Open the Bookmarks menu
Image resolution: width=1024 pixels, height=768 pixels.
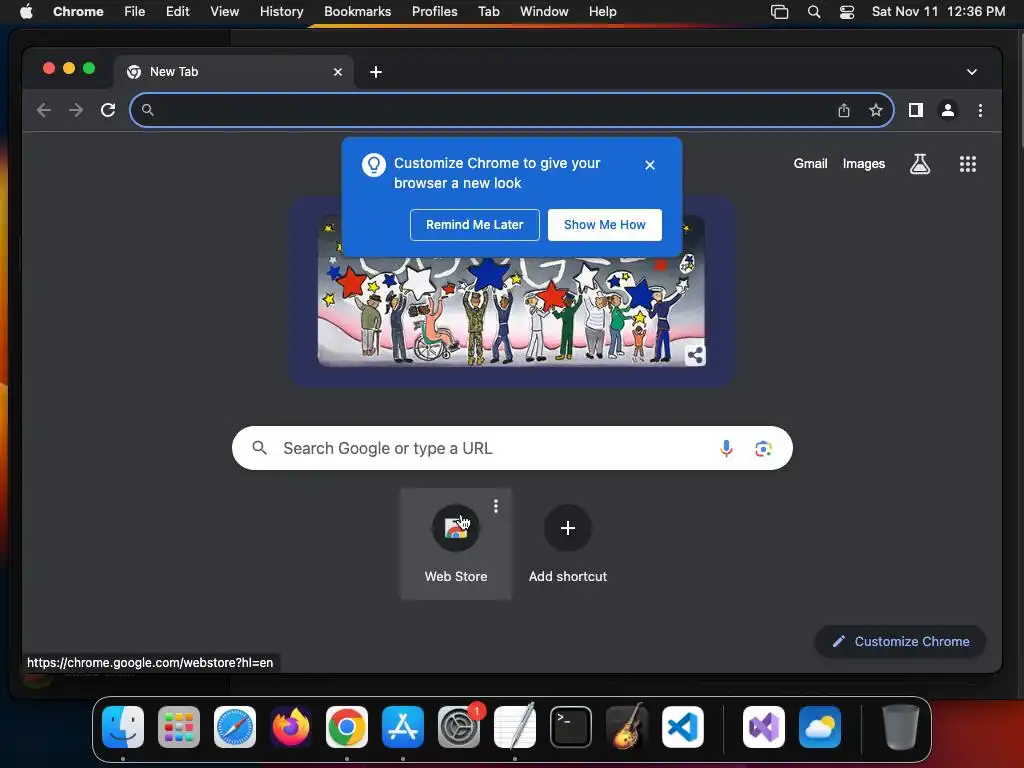(x=357, y=11)
